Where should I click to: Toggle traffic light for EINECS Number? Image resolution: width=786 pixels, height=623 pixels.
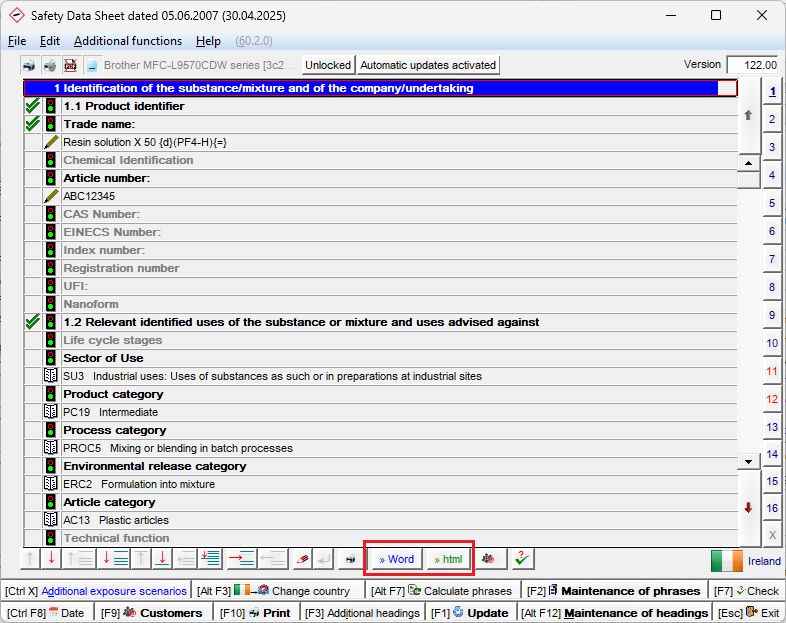51,232
